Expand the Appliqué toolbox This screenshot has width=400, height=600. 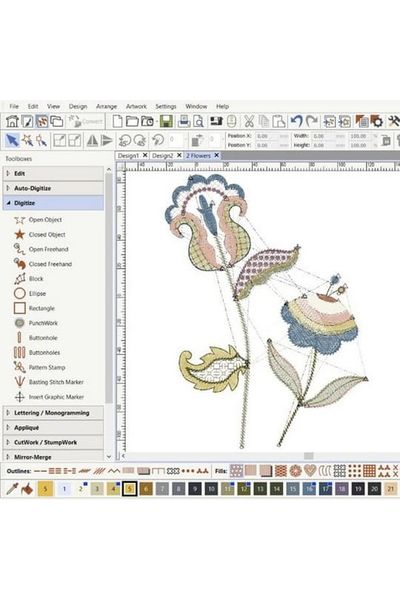click(x=53, y=427)
